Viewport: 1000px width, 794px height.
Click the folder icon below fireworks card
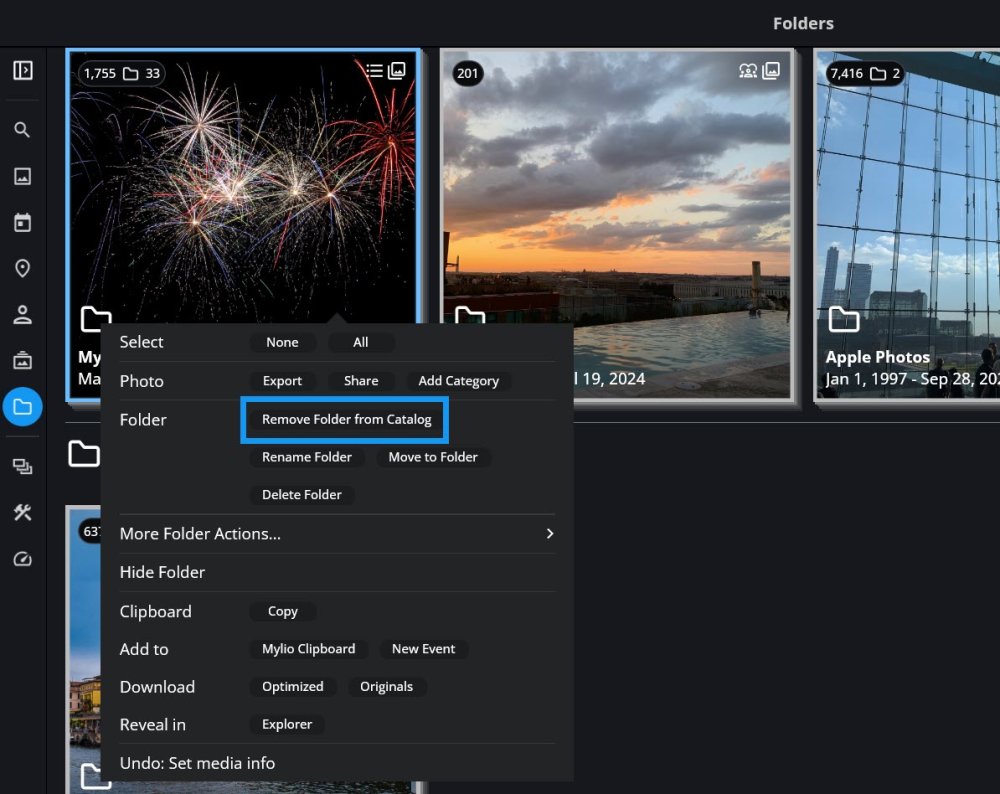pos(84,454)
